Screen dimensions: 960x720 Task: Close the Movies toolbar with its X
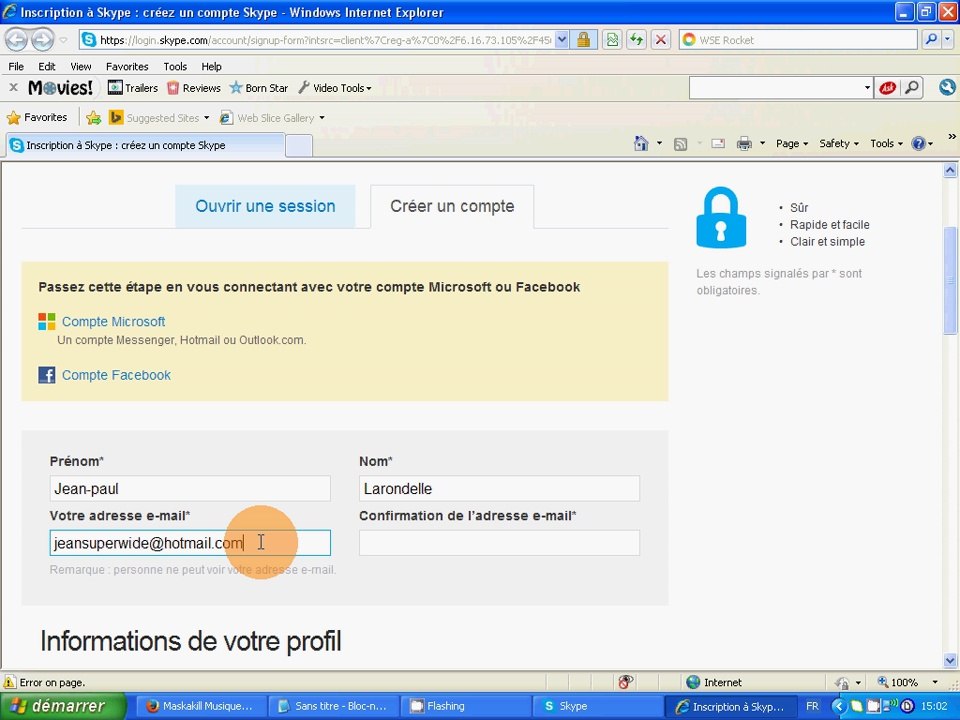pyautogui.click(x=13, y=88)
